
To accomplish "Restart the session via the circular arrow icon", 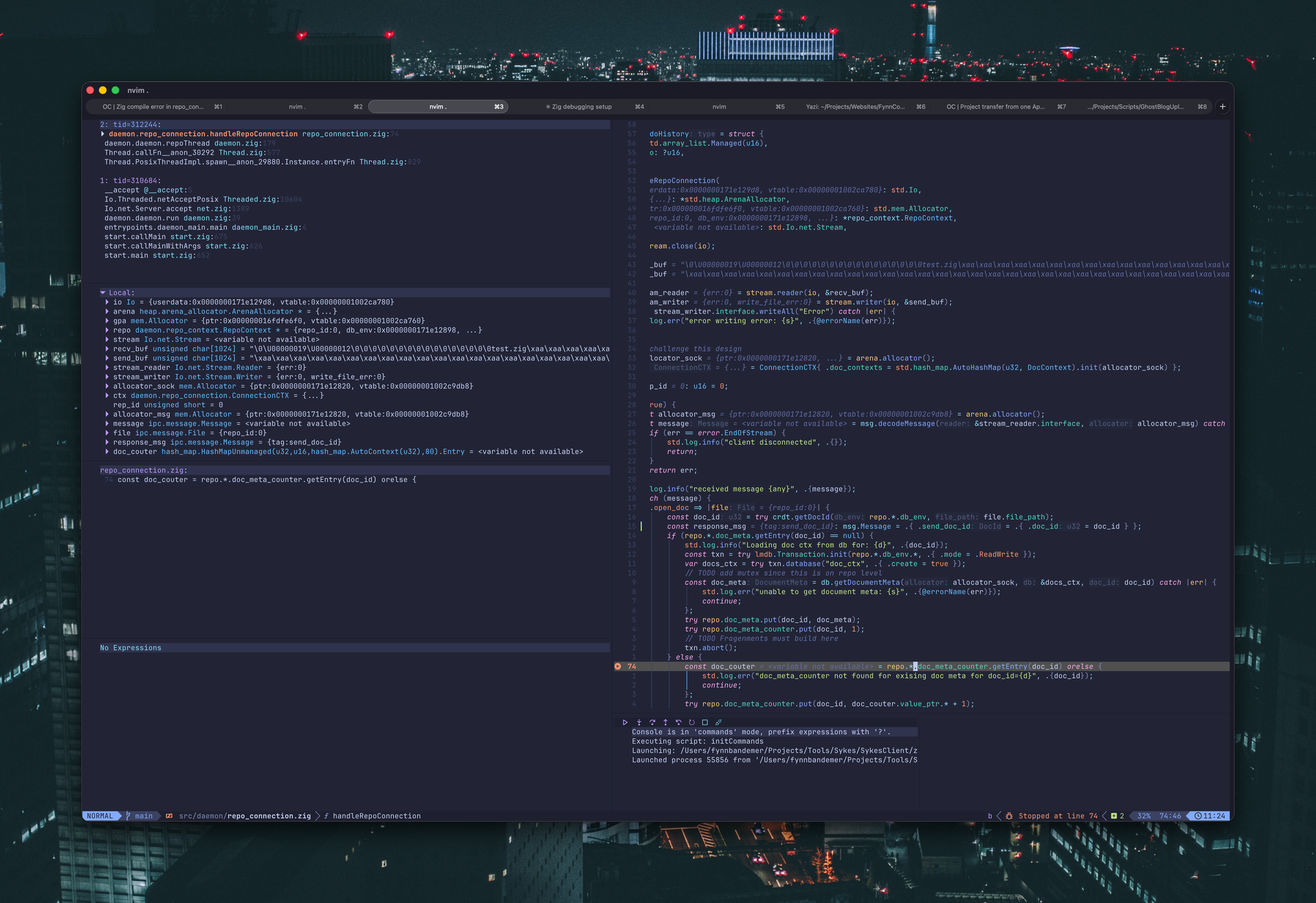I will point(692,722).
